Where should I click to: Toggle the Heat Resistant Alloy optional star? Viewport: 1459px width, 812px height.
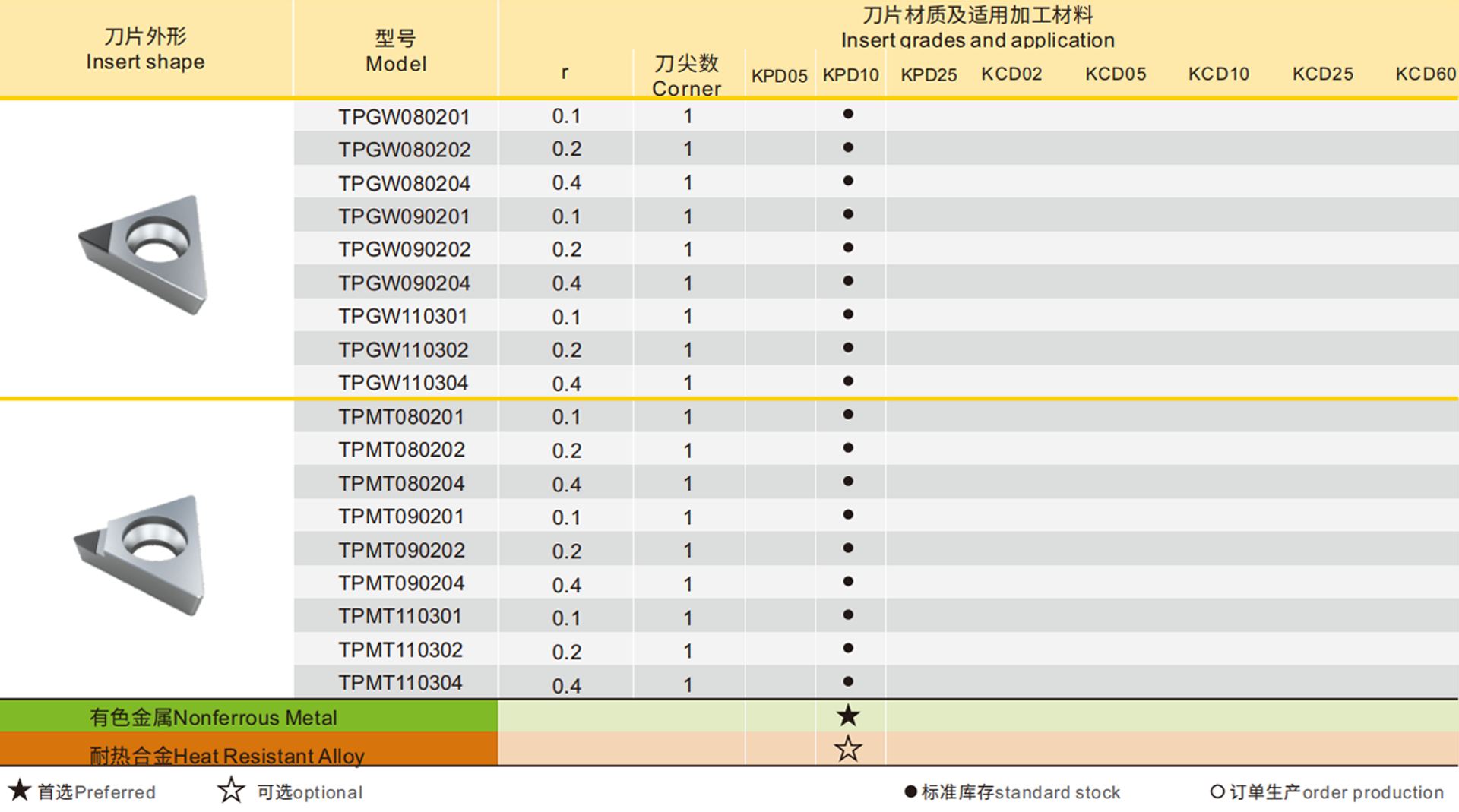[x=849, y=751]
